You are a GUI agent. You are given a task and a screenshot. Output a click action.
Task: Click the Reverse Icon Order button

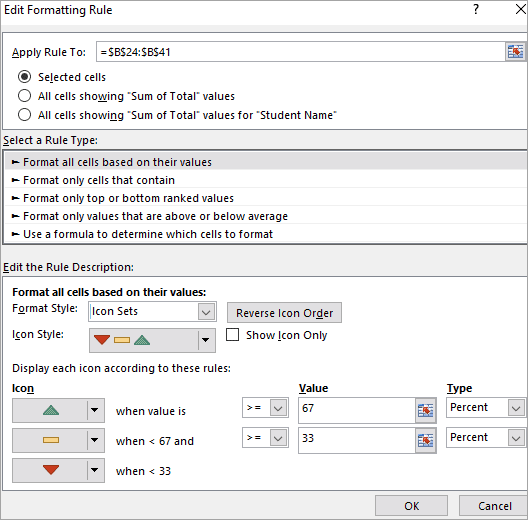click(284, 313)
